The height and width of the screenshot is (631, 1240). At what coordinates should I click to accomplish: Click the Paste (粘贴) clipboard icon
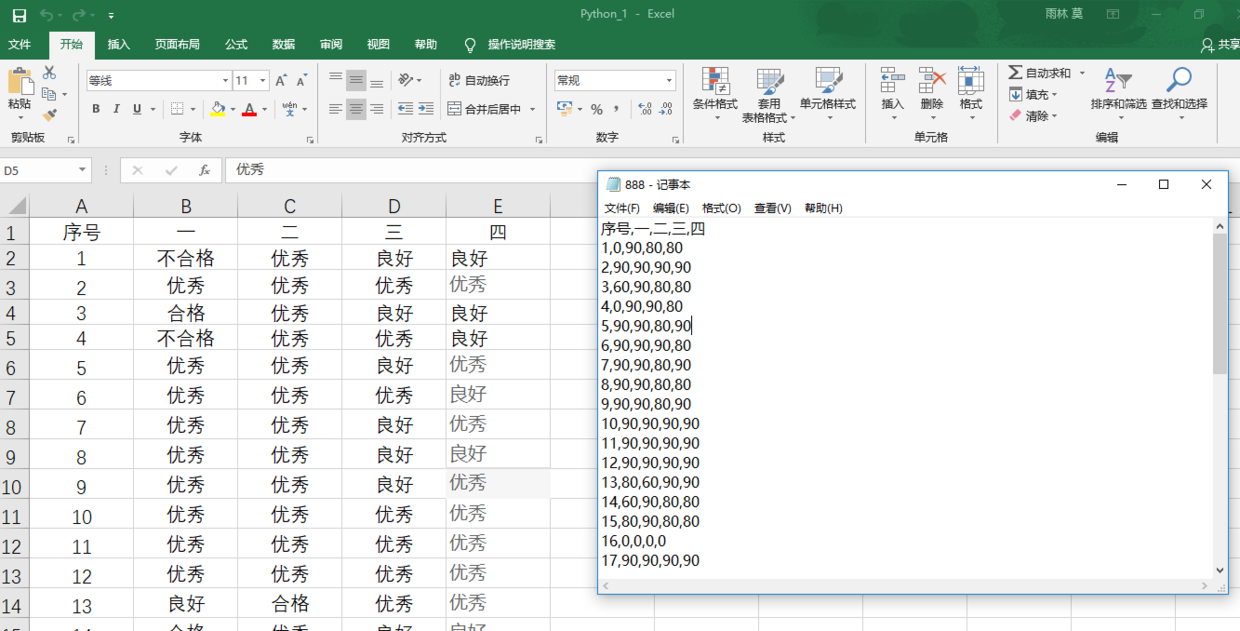pos(19,81)
